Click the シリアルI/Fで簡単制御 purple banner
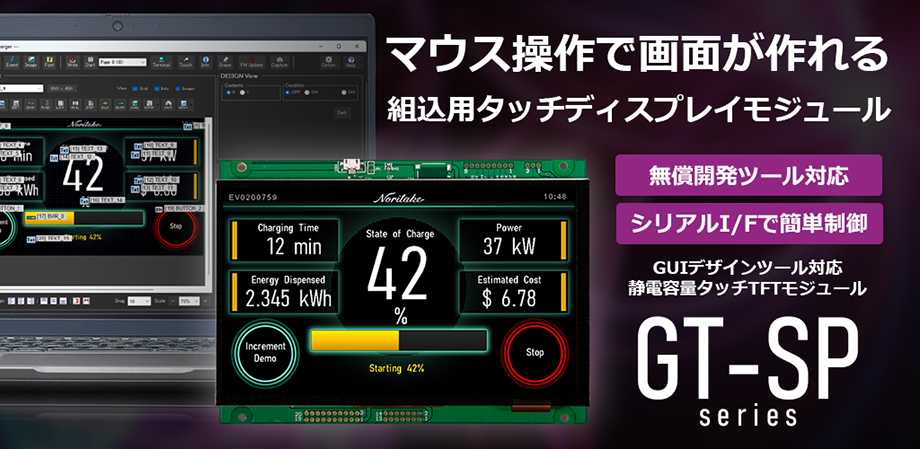 click(748, 224)
